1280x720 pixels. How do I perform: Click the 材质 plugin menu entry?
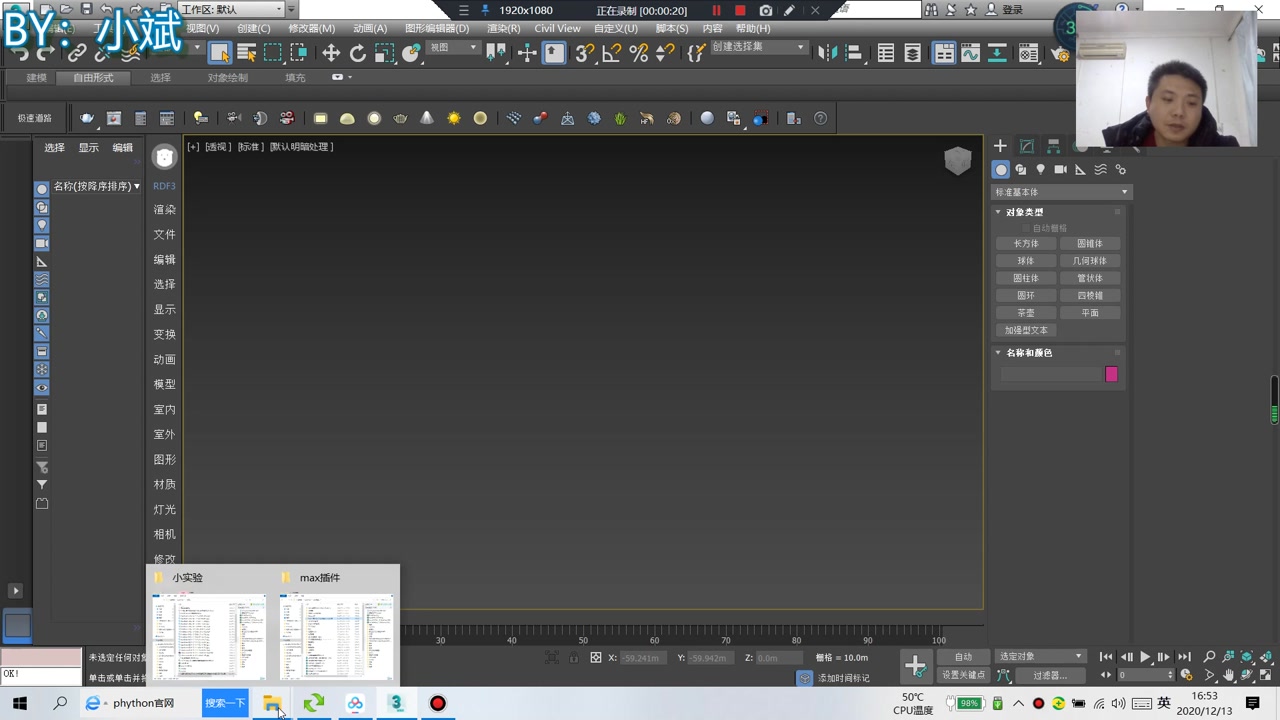165,484
